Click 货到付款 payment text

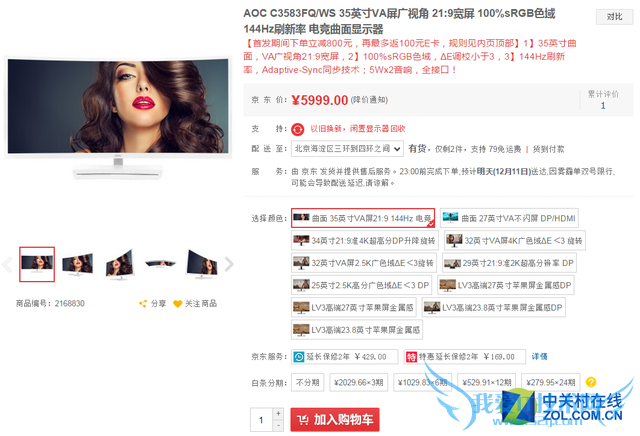[x=549, y=149]
